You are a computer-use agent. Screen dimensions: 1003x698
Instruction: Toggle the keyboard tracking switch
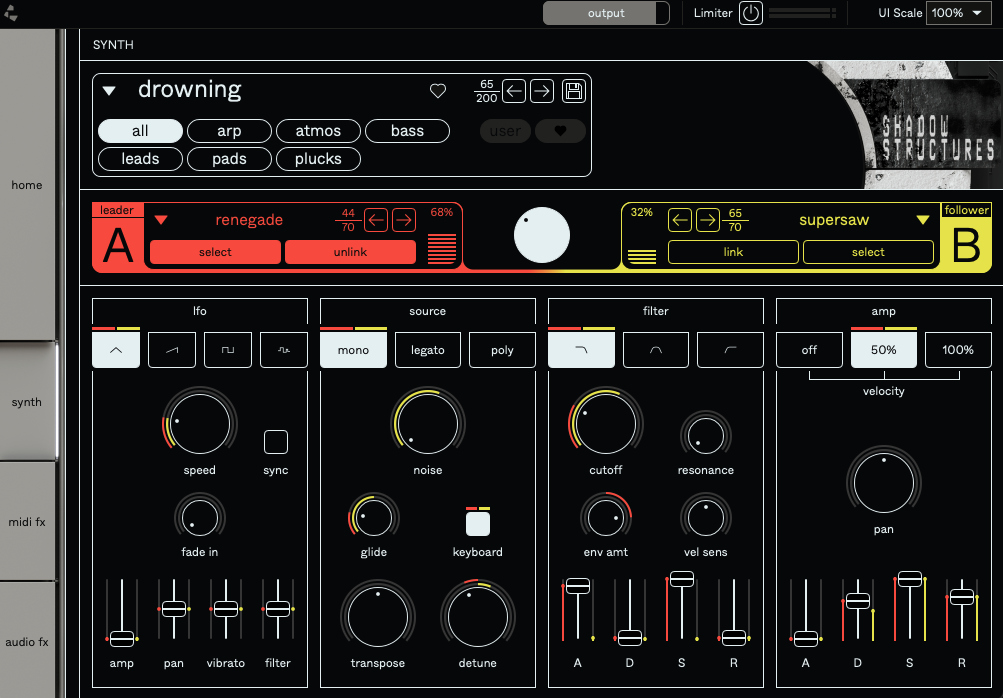[x=478, y=523]
